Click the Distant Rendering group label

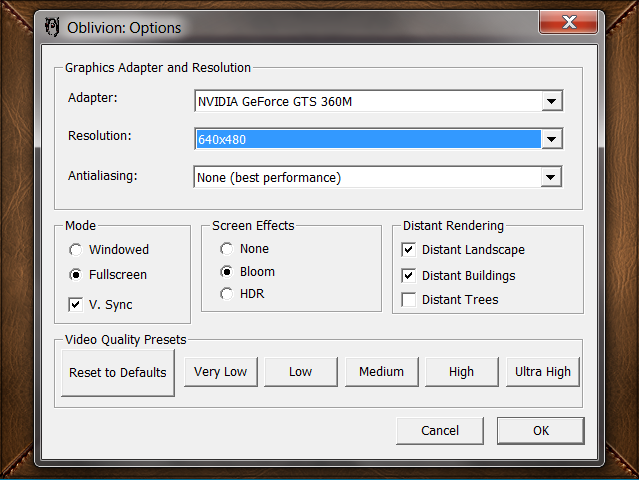(x=453, y=225)
